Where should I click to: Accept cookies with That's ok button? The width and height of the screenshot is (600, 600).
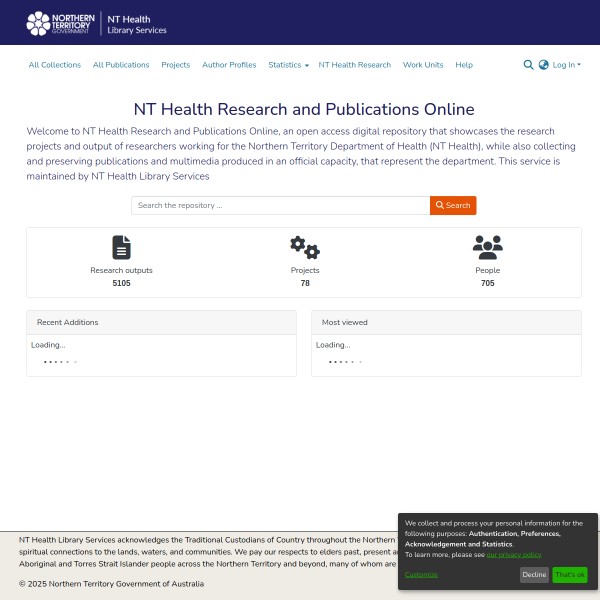tap(570, 575)
